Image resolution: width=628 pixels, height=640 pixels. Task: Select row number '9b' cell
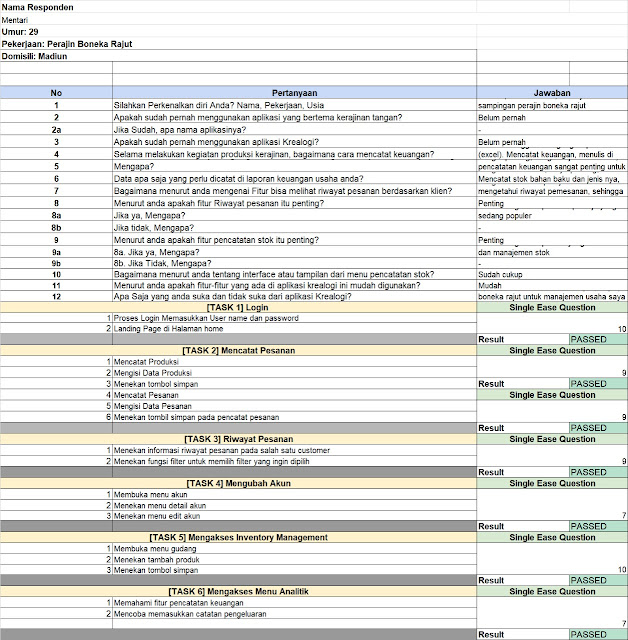pyautogui.click(x=56, y=263)
